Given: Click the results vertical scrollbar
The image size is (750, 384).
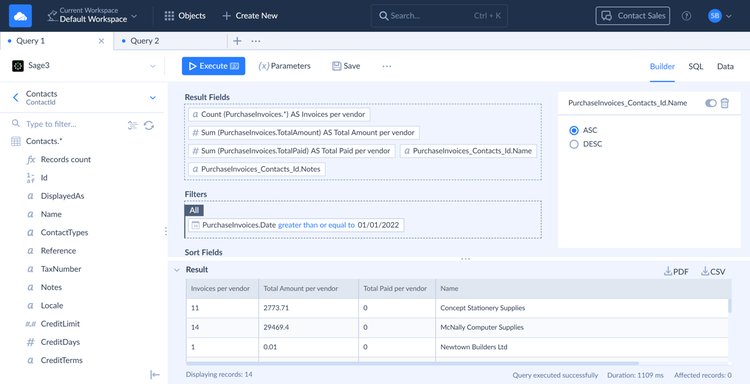Looking at the screenshot, I should pos(729,306).
